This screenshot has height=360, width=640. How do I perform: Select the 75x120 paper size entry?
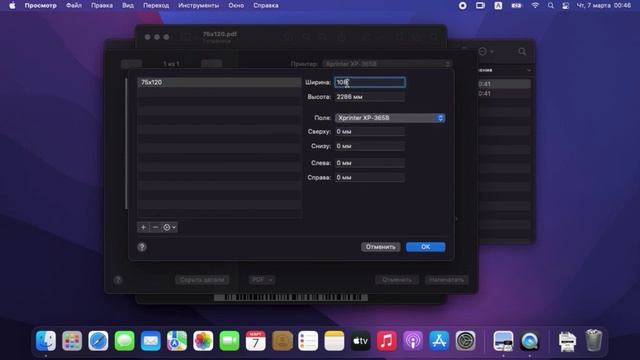point(220,82)
